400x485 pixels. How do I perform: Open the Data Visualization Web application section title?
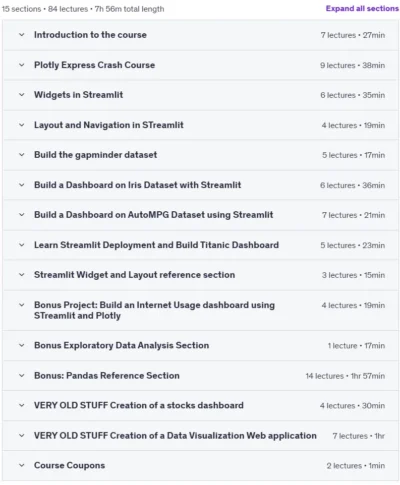click(175, 436)
